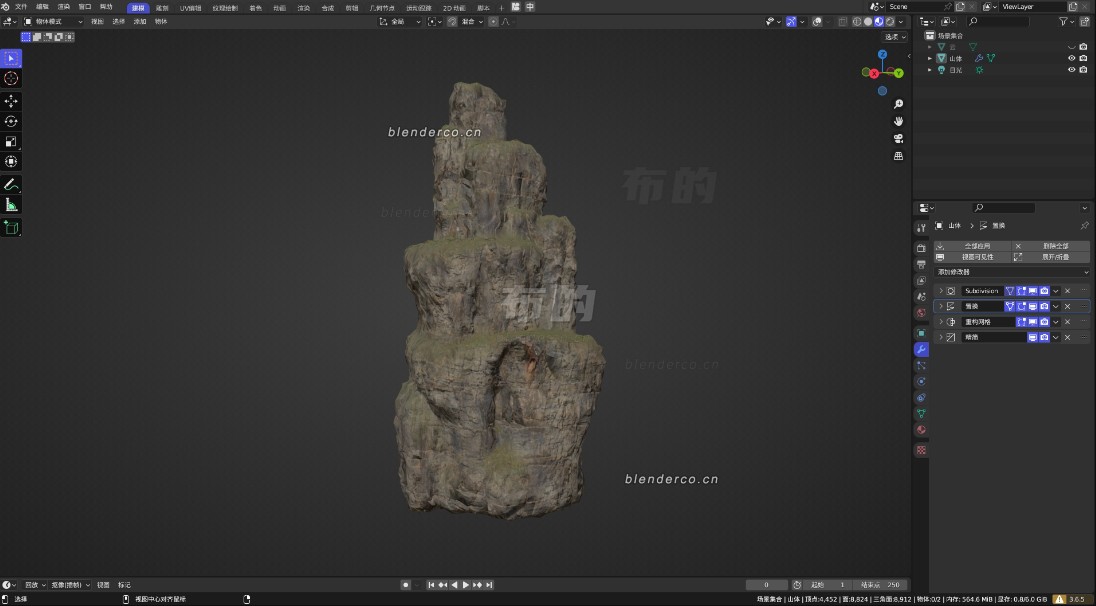Viewport: 1096px width, 606px height.
Task: Switch to solid viewport shading
Action: click(867, 22)
